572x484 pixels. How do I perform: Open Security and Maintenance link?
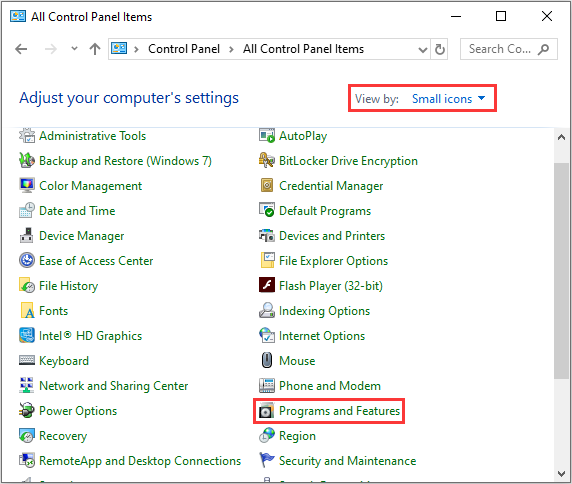pos(347,461)
